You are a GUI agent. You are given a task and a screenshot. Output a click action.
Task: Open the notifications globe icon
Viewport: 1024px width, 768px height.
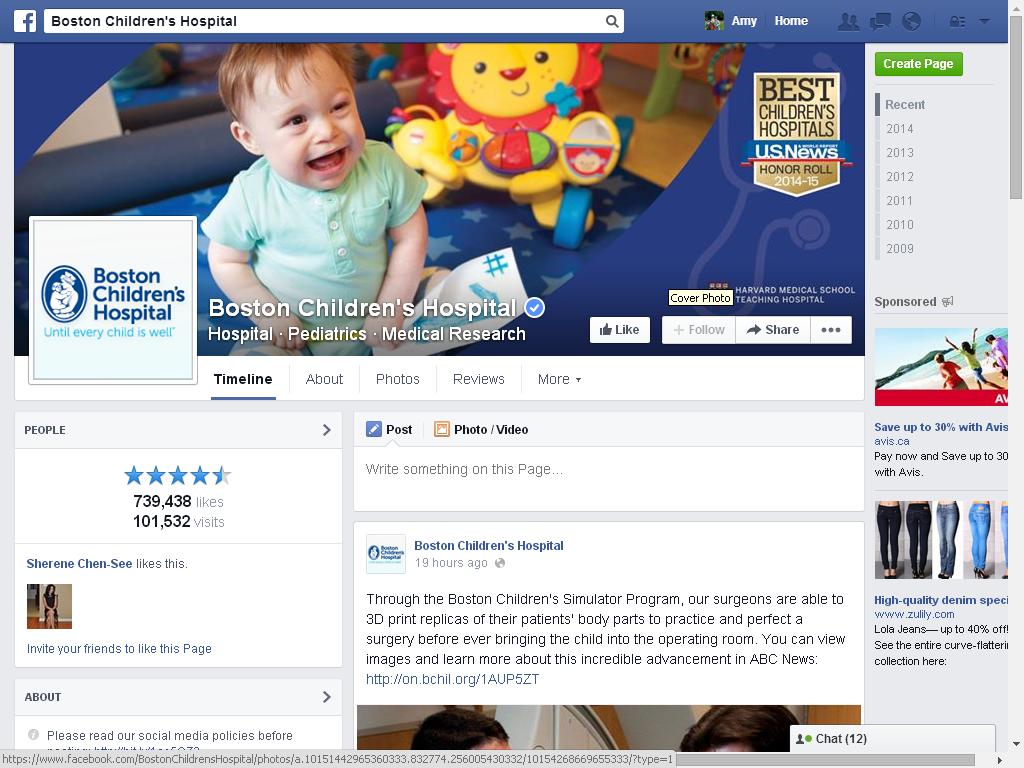(911, 22)
